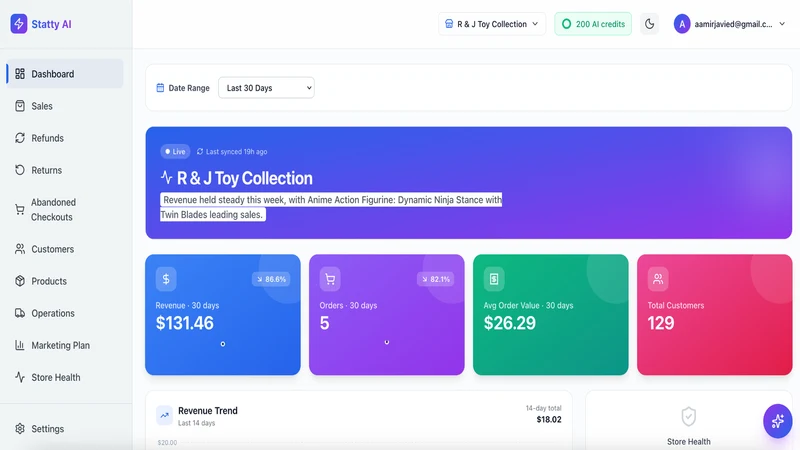Viewport: 800px width, 450px height.
Task: Go to the Dashboard page
Action: [x=65, y=74]
